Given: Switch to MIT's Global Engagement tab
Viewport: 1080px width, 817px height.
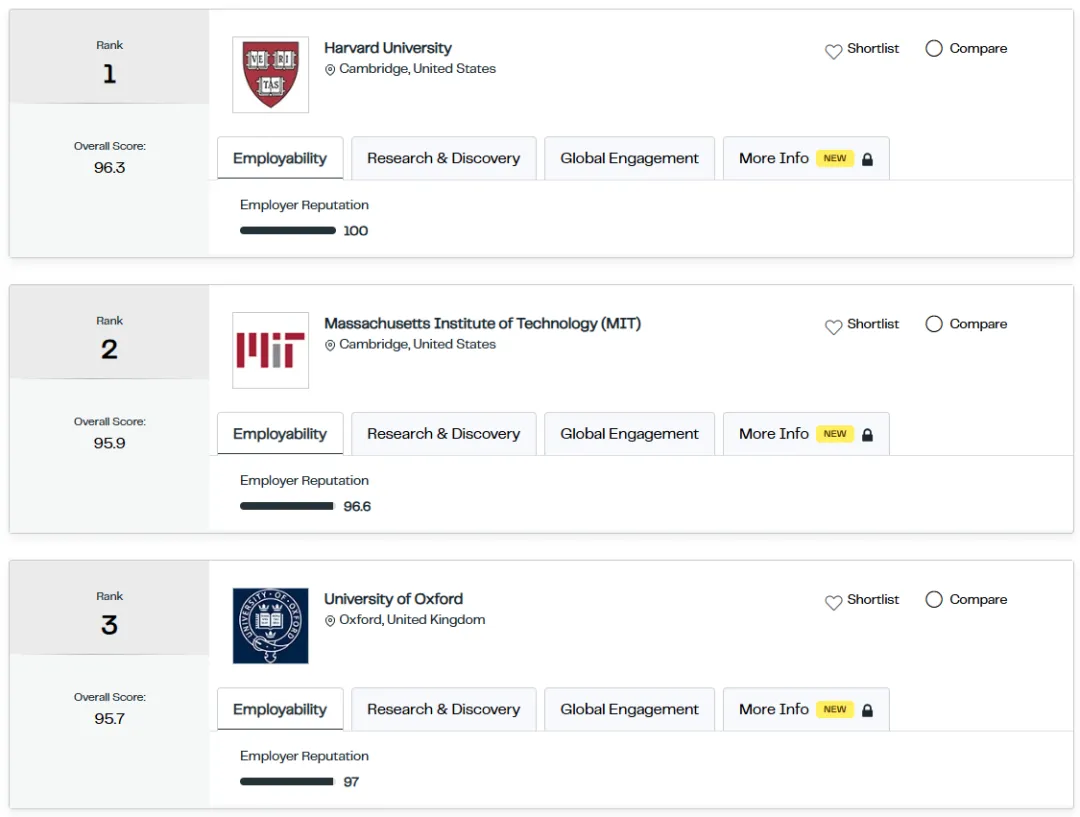Looking at the screenshot, I should pos(629,434).
